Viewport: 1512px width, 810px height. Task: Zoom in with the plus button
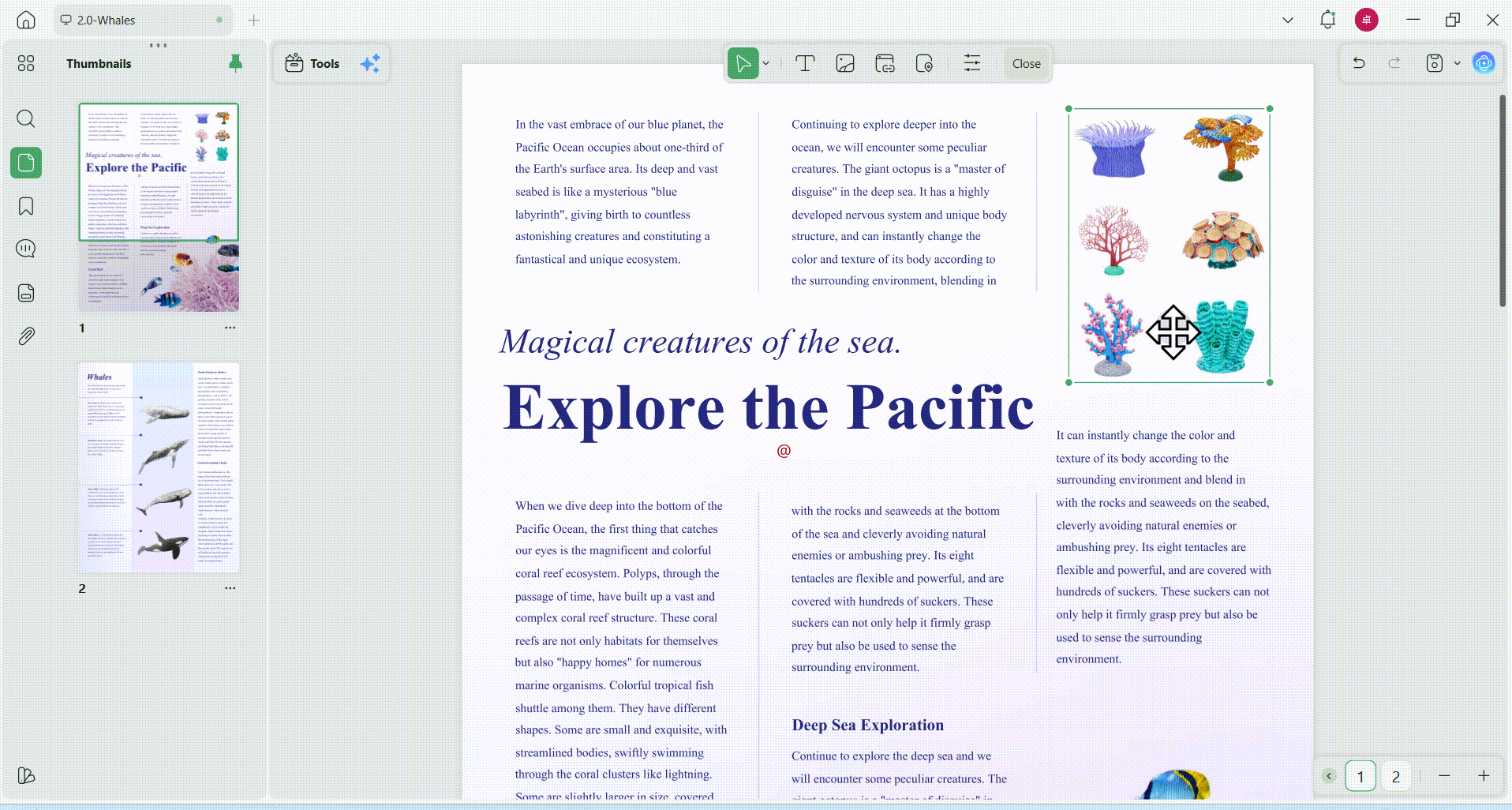(1484, 776)
